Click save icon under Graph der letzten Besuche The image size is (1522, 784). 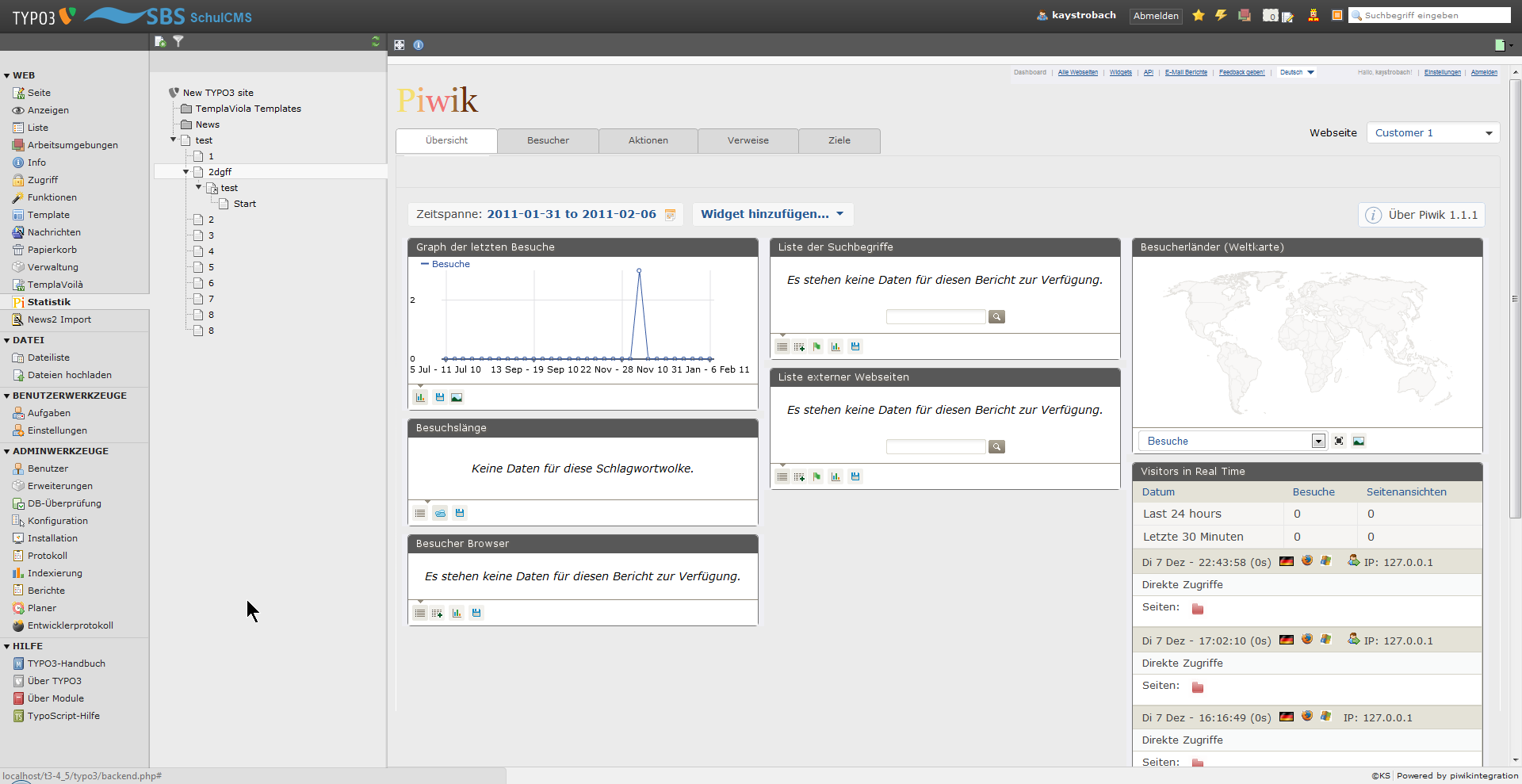click(440, 397)
